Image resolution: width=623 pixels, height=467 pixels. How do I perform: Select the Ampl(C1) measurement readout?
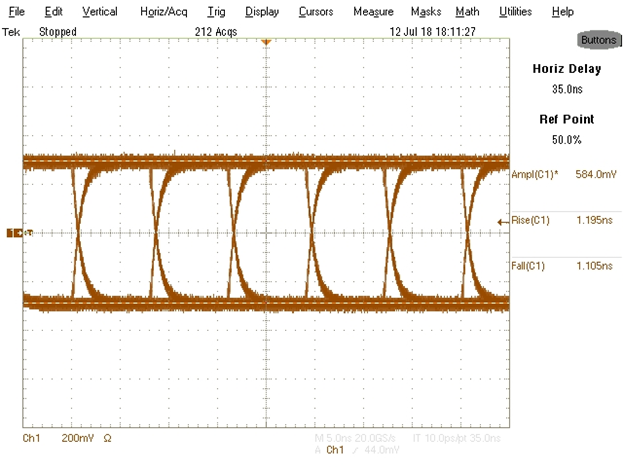[x=565, y=175]
